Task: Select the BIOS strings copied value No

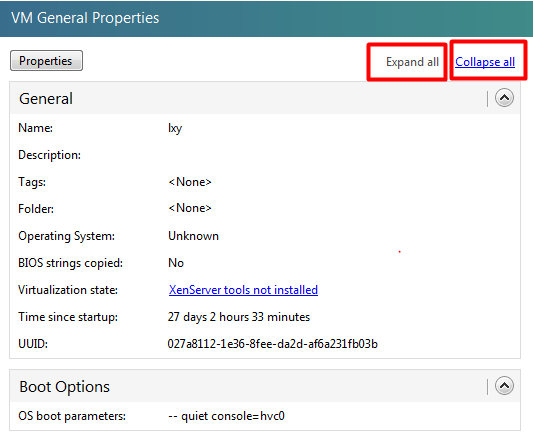Action: [x=176, y=263]
